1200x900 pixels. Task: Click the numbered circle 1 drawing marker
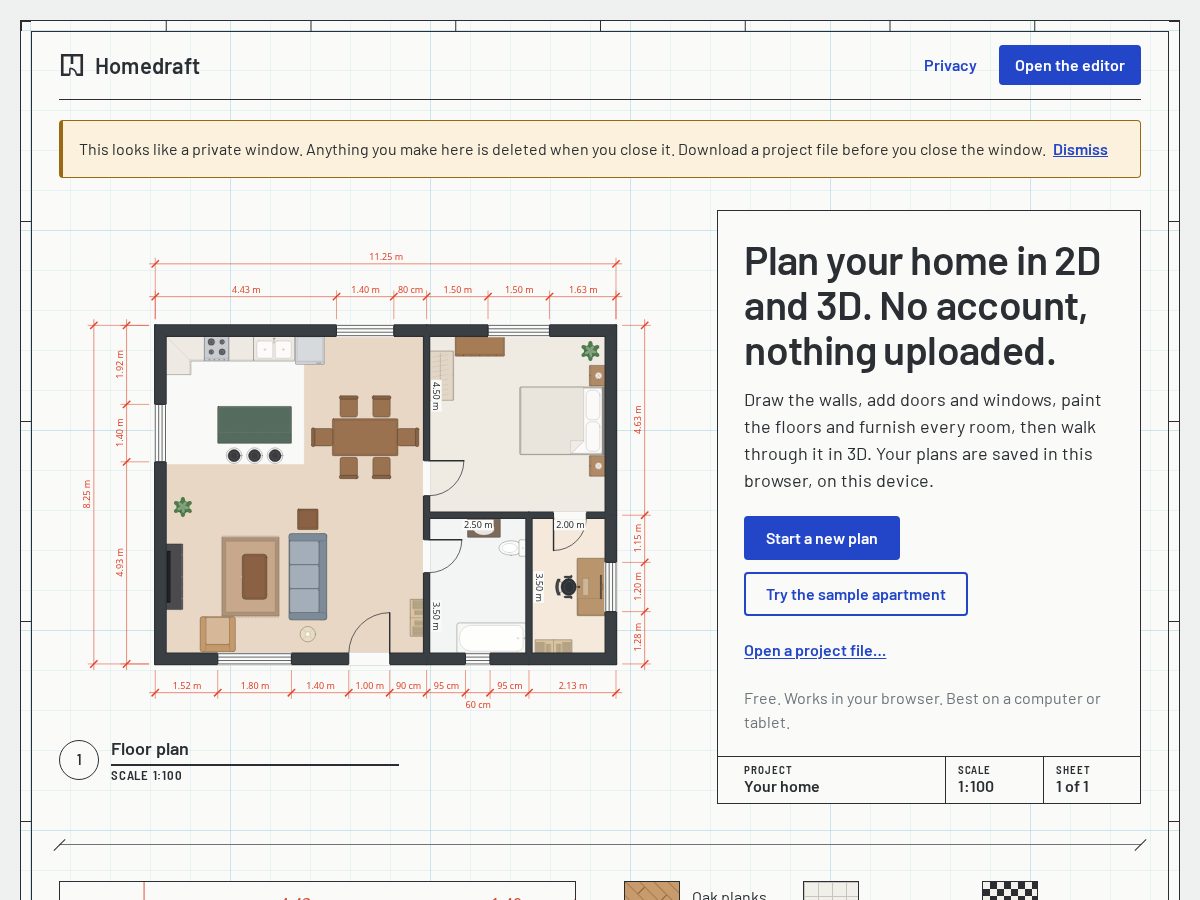pos(79,760)
